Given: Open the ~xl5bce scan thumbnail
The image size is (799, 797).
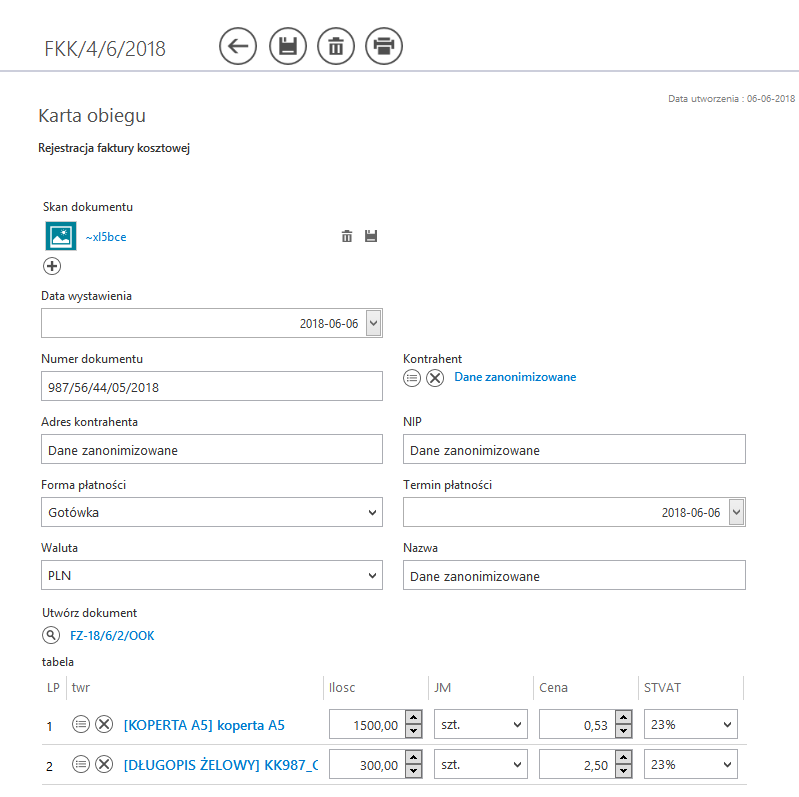Looking at the screenshot, I should pos(61,236).
